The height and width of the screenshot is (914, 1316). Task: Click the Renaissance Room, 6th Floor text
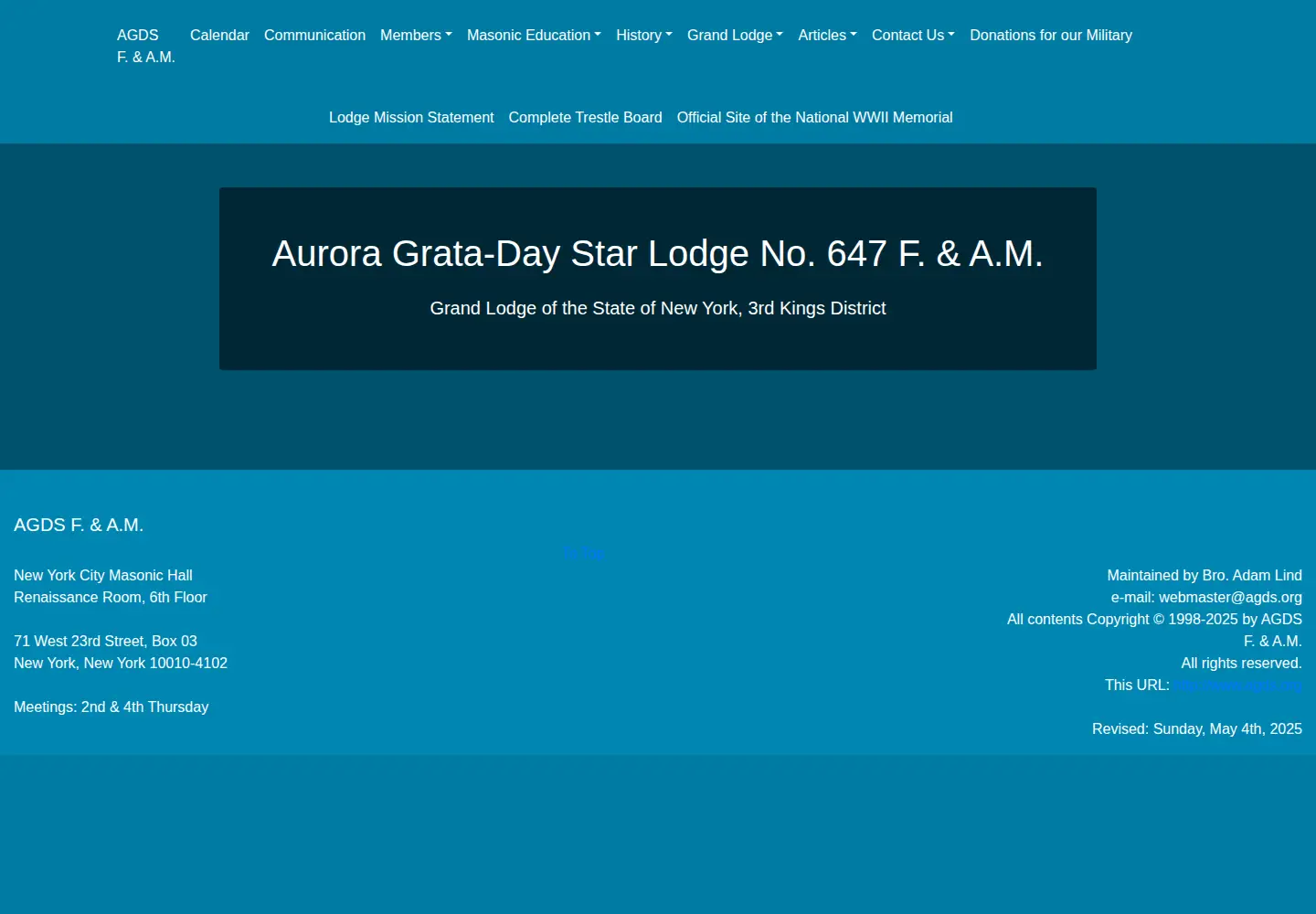[x=111, y=597]
